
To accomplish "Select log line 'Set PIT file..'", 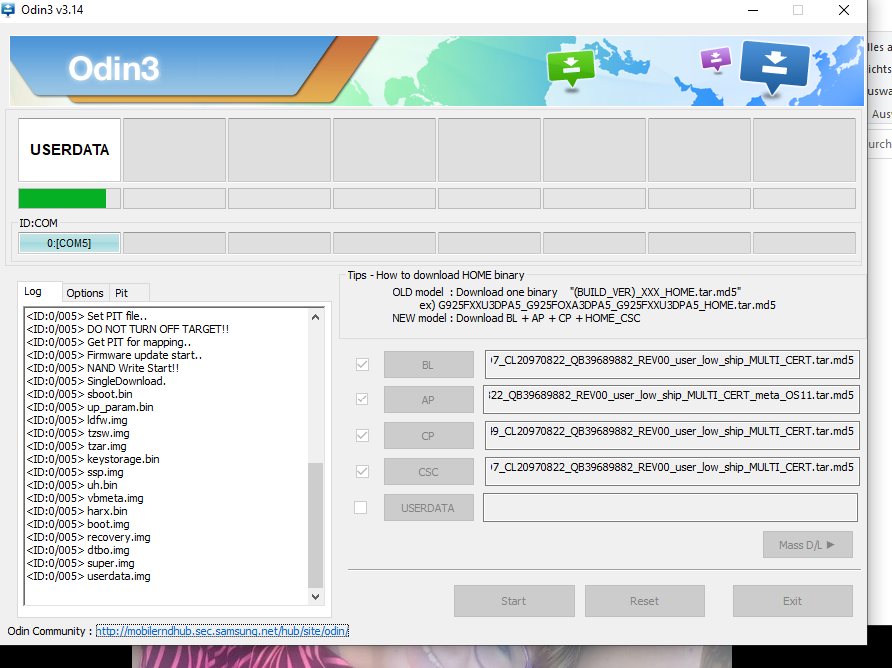I will tap(86, 316).
